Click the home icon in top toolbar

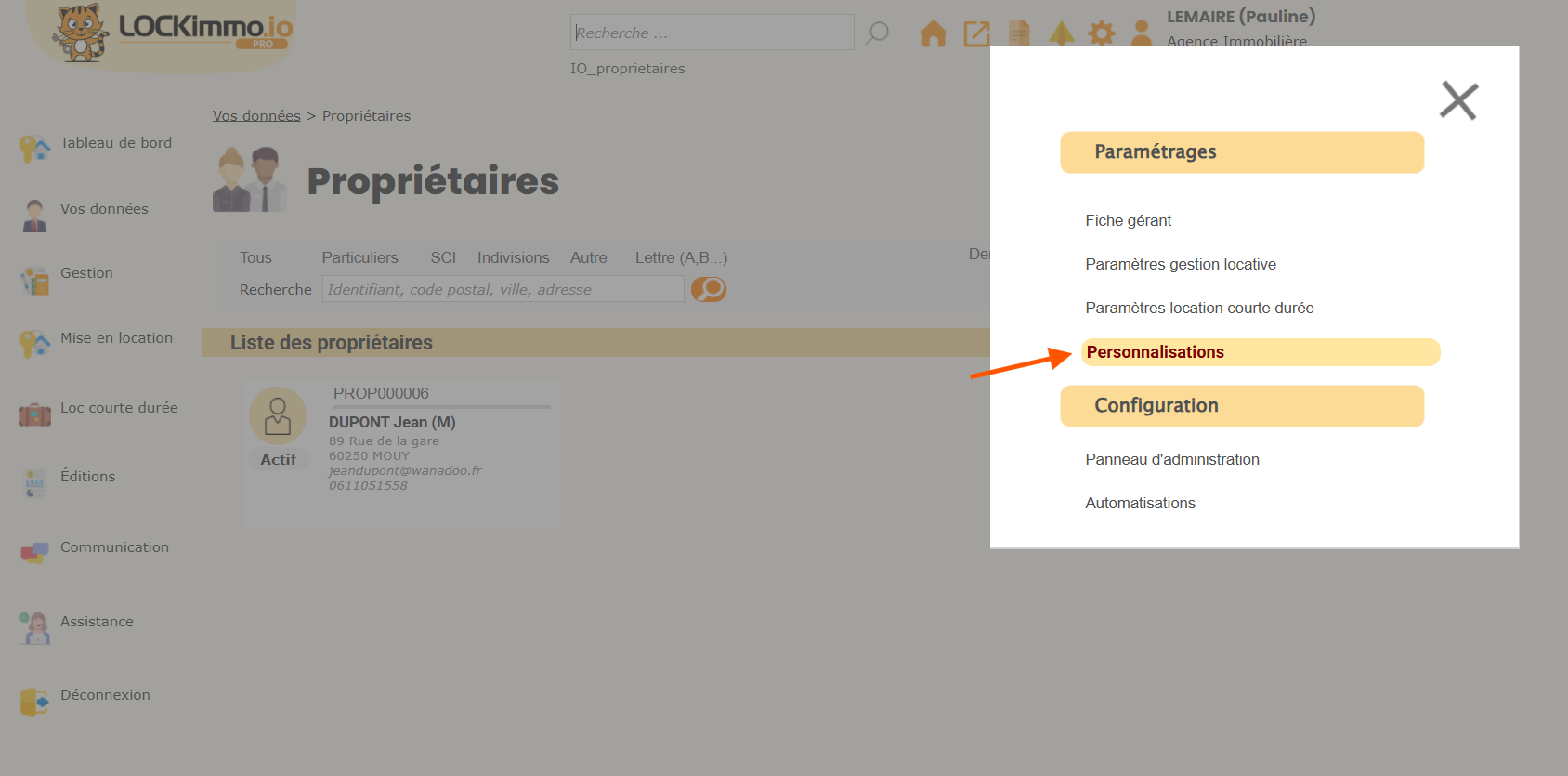[x=933, y=34]
